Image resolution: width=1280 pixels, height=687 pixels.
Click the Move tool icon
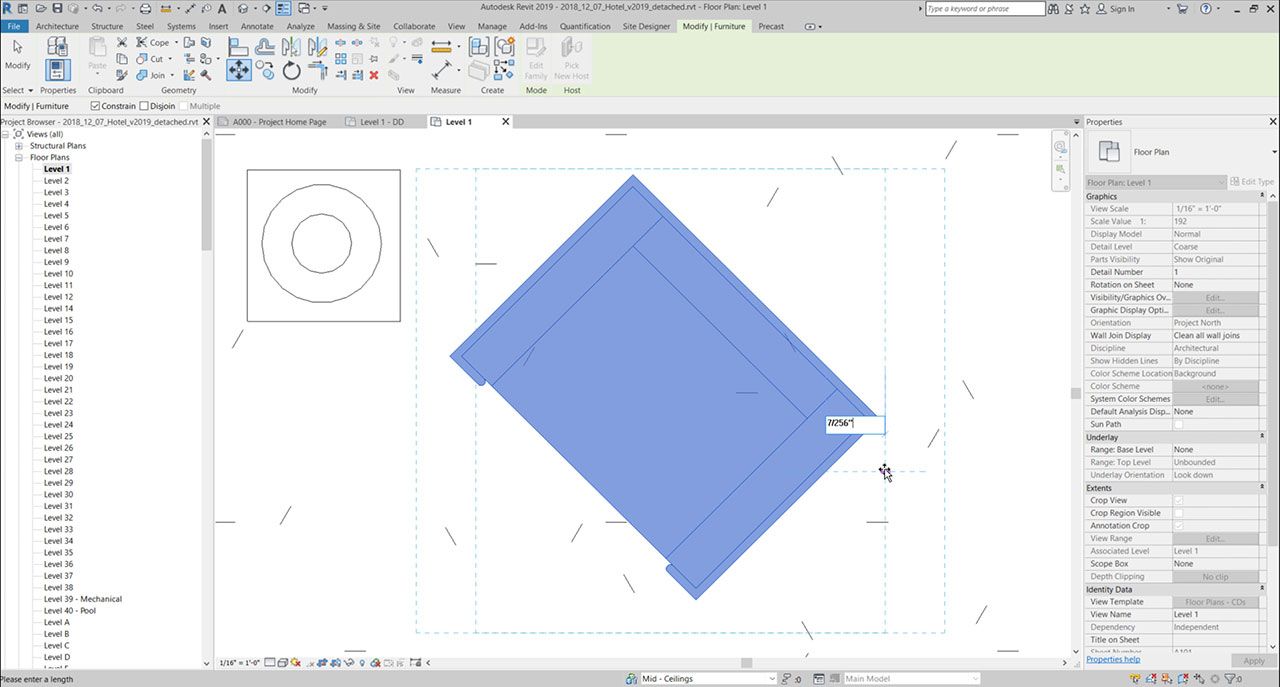238,69
